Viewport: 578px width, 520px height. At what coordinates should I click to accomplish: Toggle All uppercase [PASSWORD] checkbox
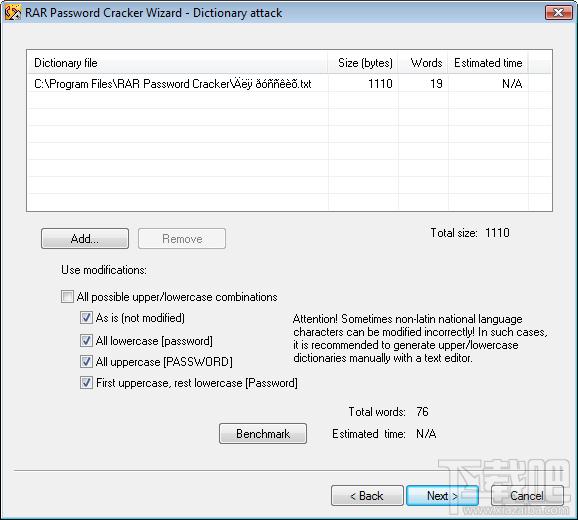[86, 362]
